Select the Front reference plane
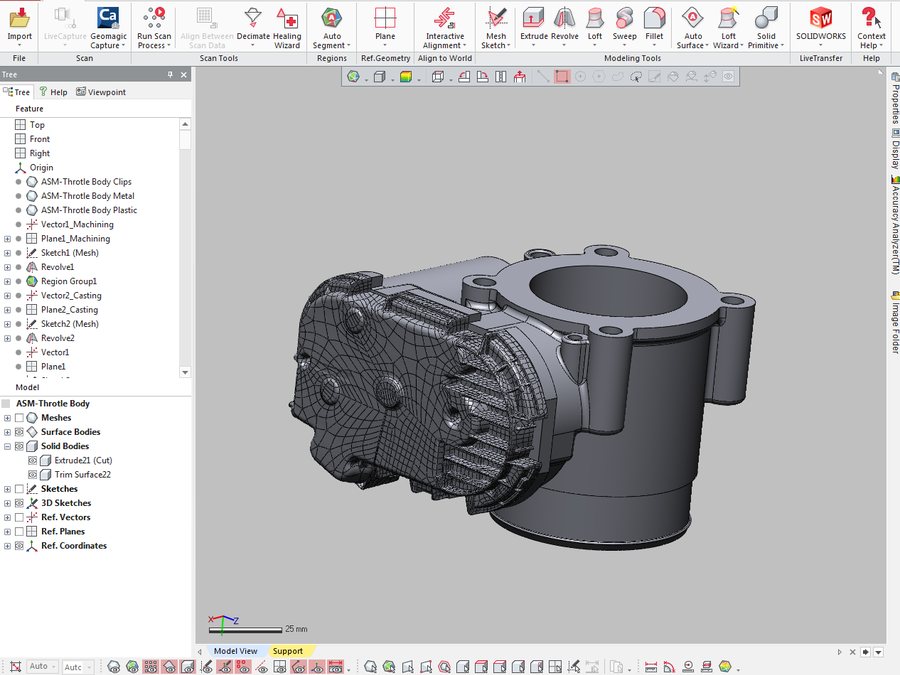Screen dimensions: 900x675 tap(40, 139)
